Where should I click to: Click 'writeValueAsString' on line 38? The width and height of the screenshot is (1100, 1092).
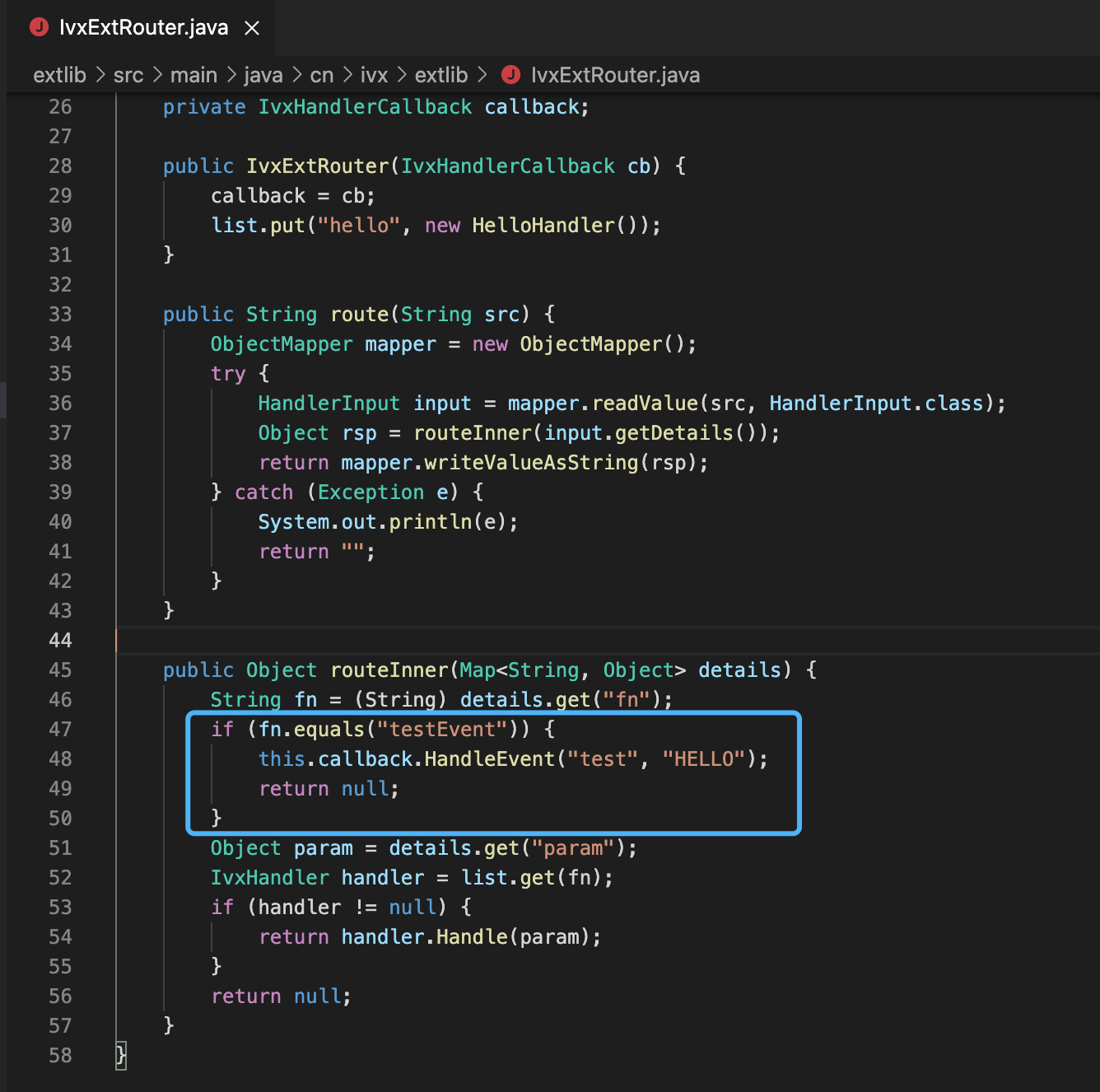click(532, 463)
